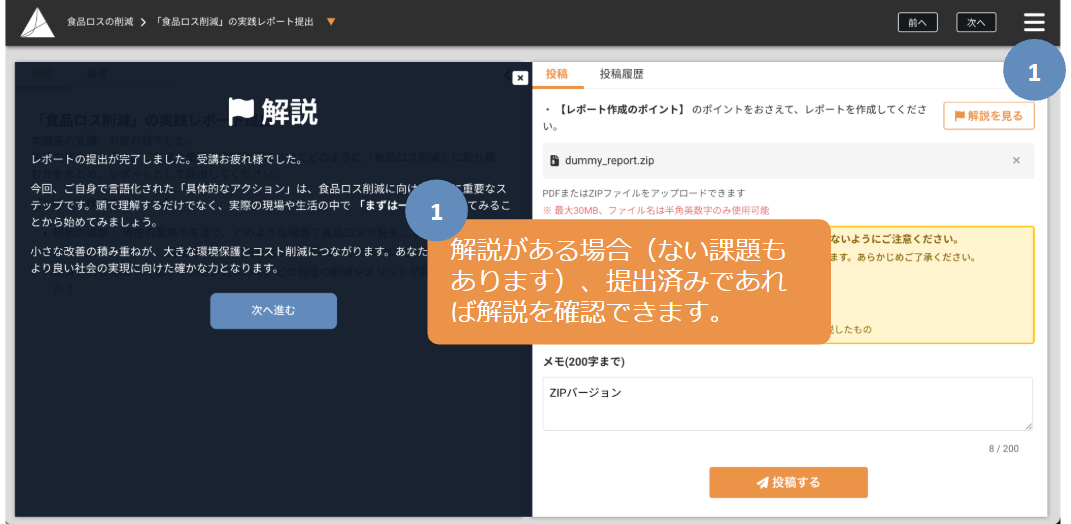Screen dimensions: 1071x524
Task: Click the 解説を見る button
Action: click(x=988, y=116)
